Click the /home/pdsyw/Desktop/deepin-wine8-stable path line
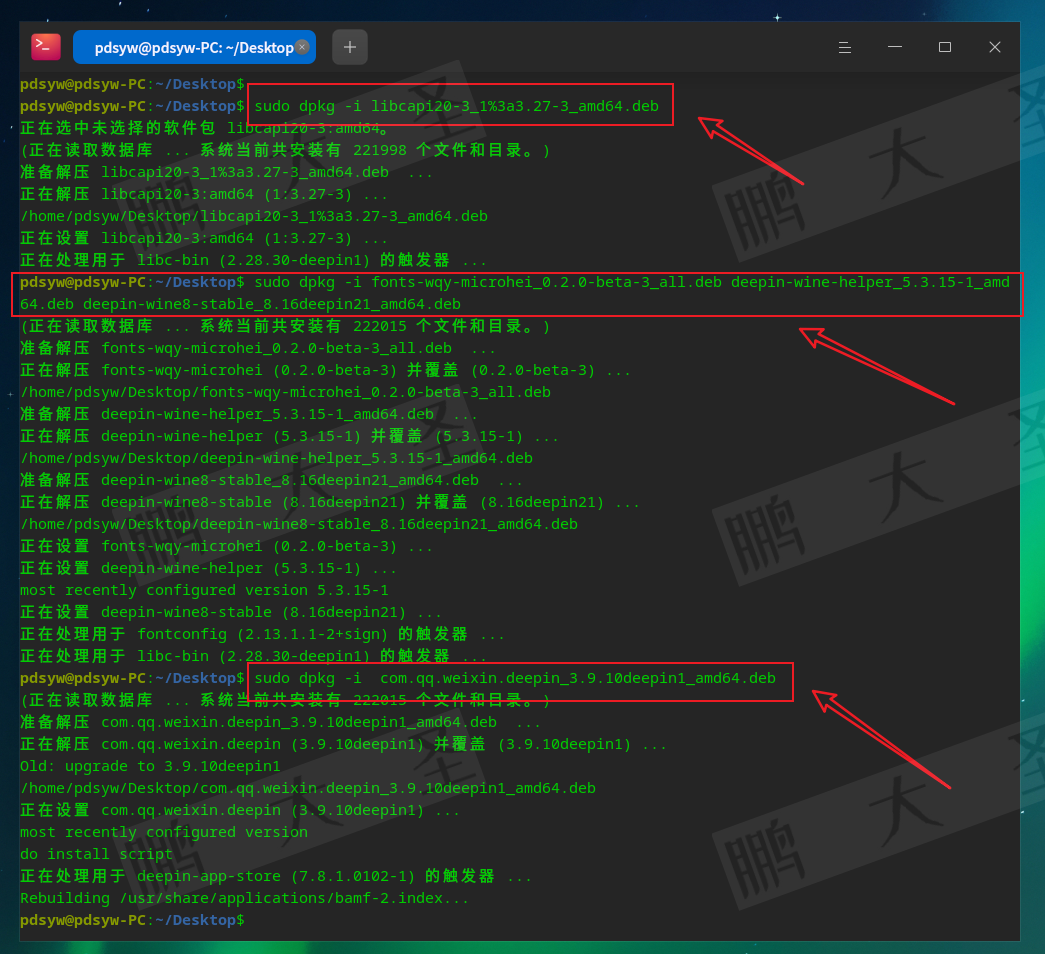Viewport: 1045px width, 954px height. [x=298, y=524]
